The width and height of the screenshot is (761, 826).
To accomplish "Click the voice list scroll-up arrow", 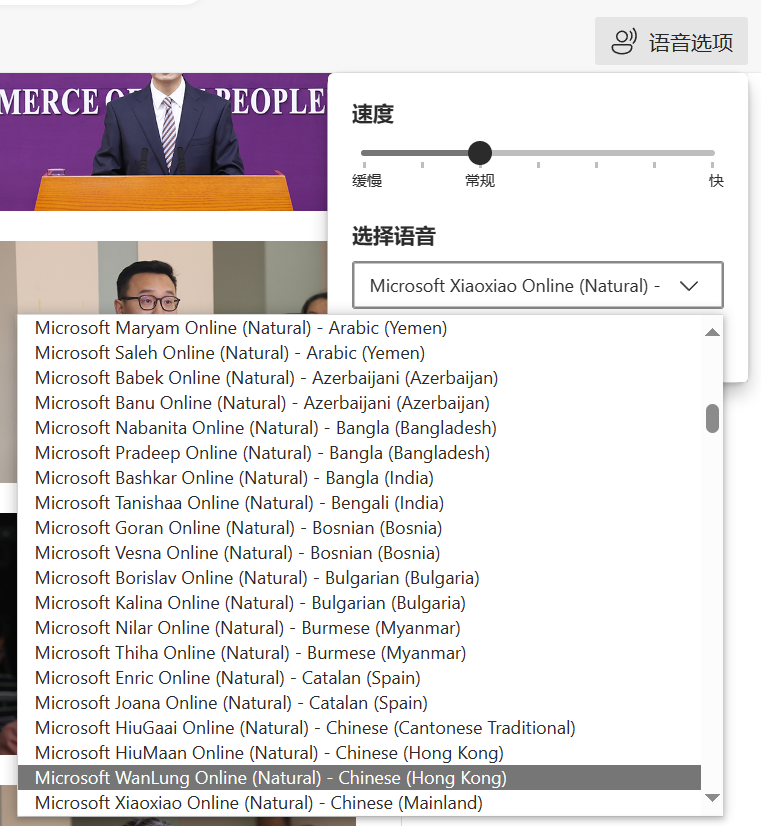I will point(712,332).
